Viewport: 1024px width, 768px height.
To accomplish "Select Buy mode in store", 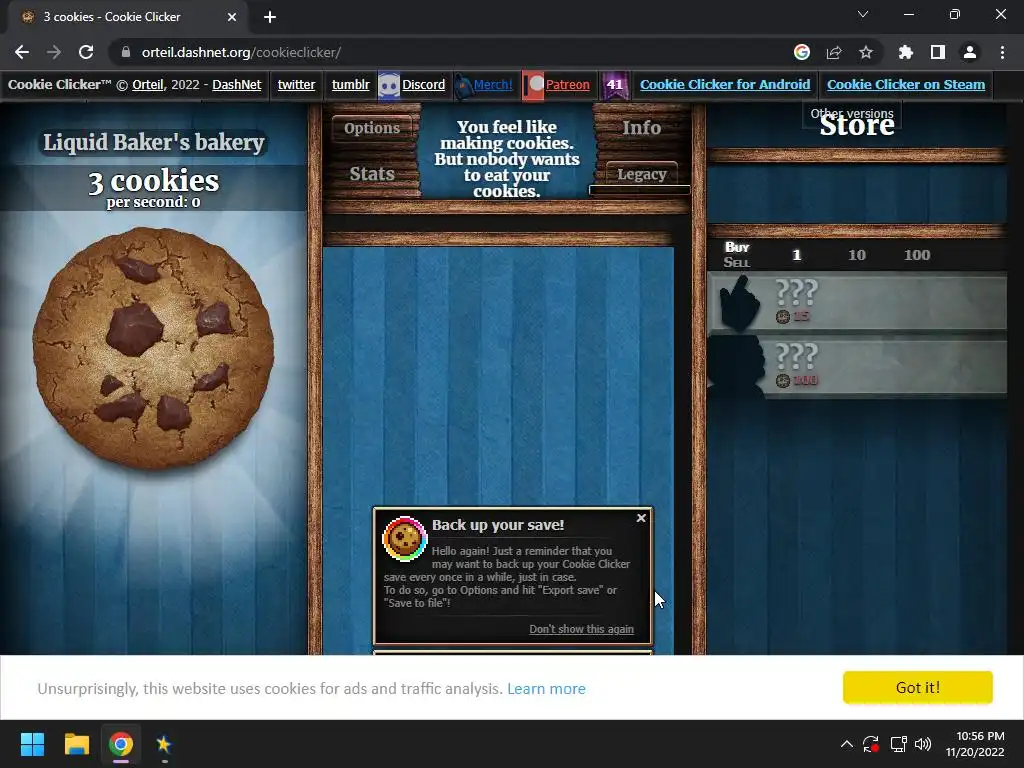I will point(737,247).
